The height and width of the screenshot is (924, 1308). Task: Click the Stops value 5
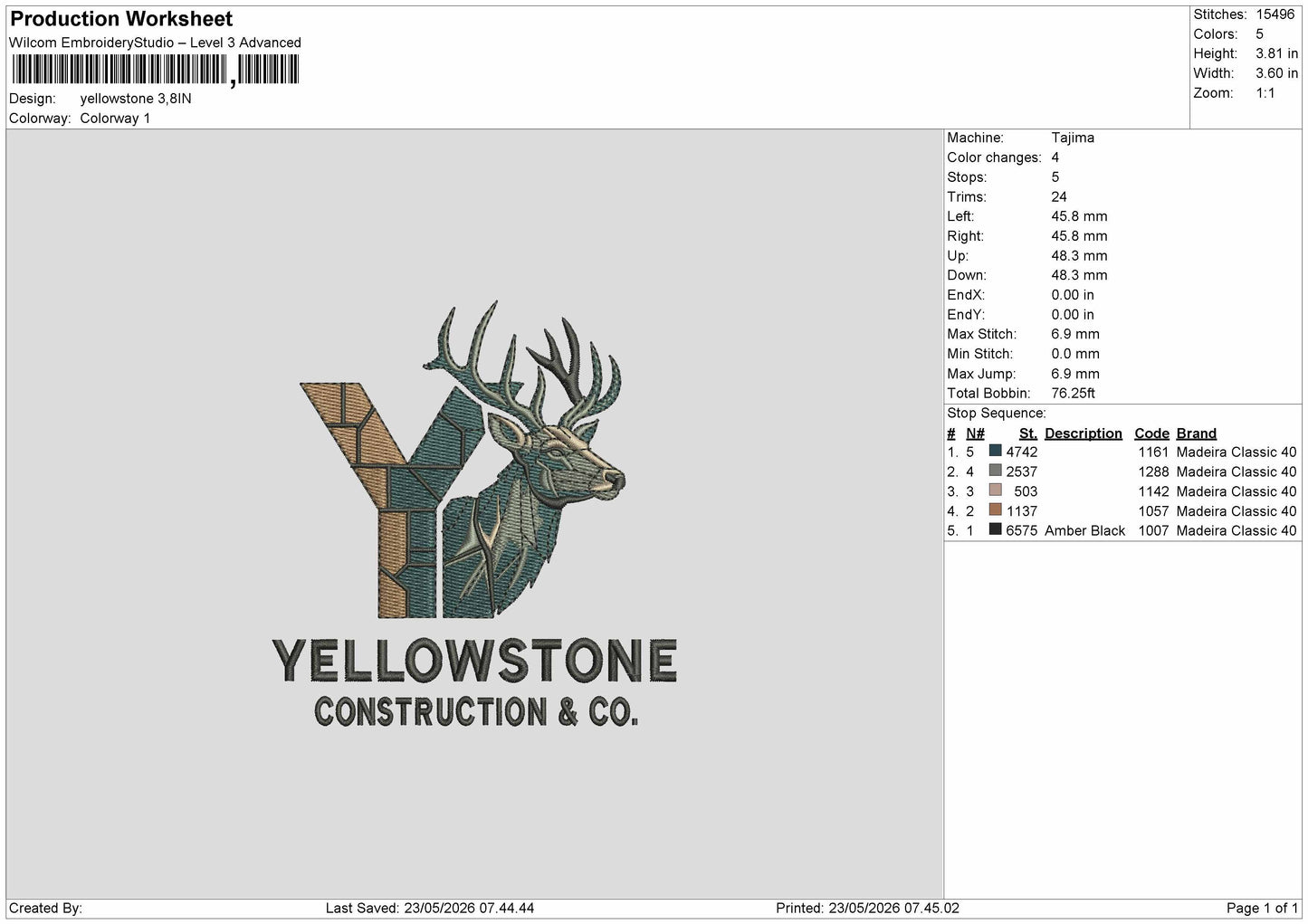pos(1055,177)
